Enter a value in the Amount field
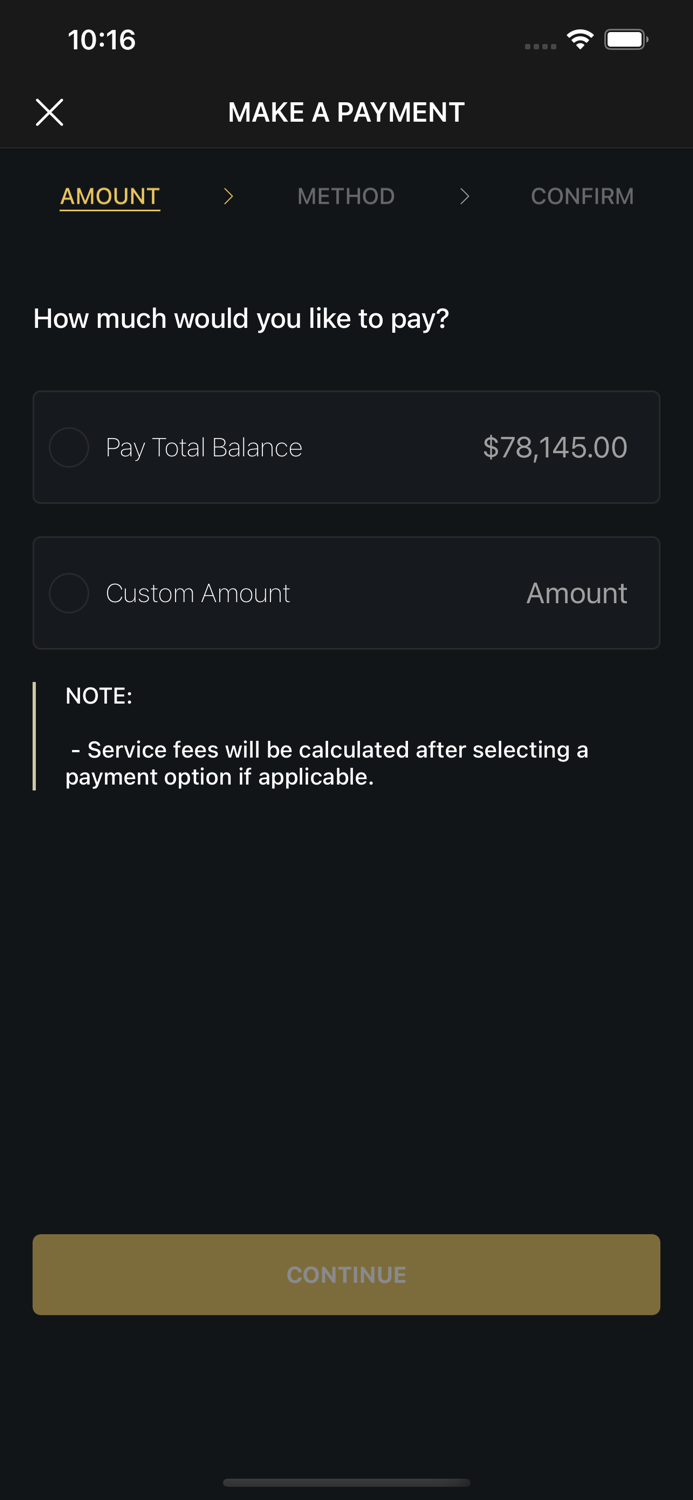This screenshot has width=693, height=1500. (577, 593)
